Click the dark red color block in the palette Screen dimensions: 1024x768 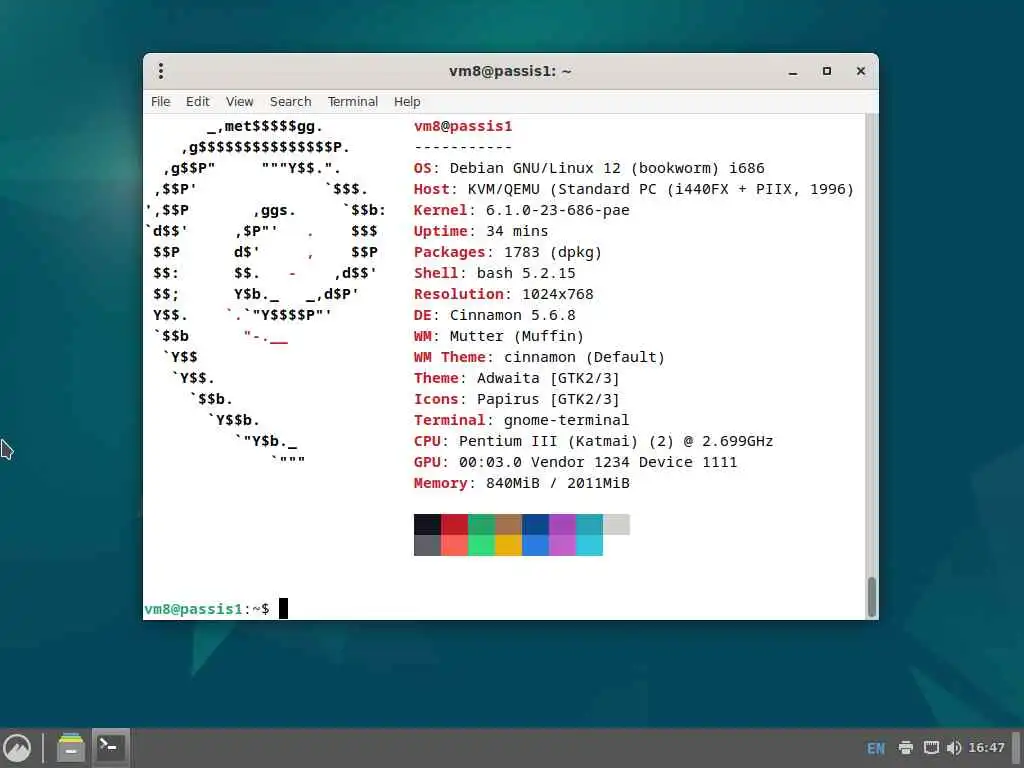pyautogui.click(x=455, y=524)
